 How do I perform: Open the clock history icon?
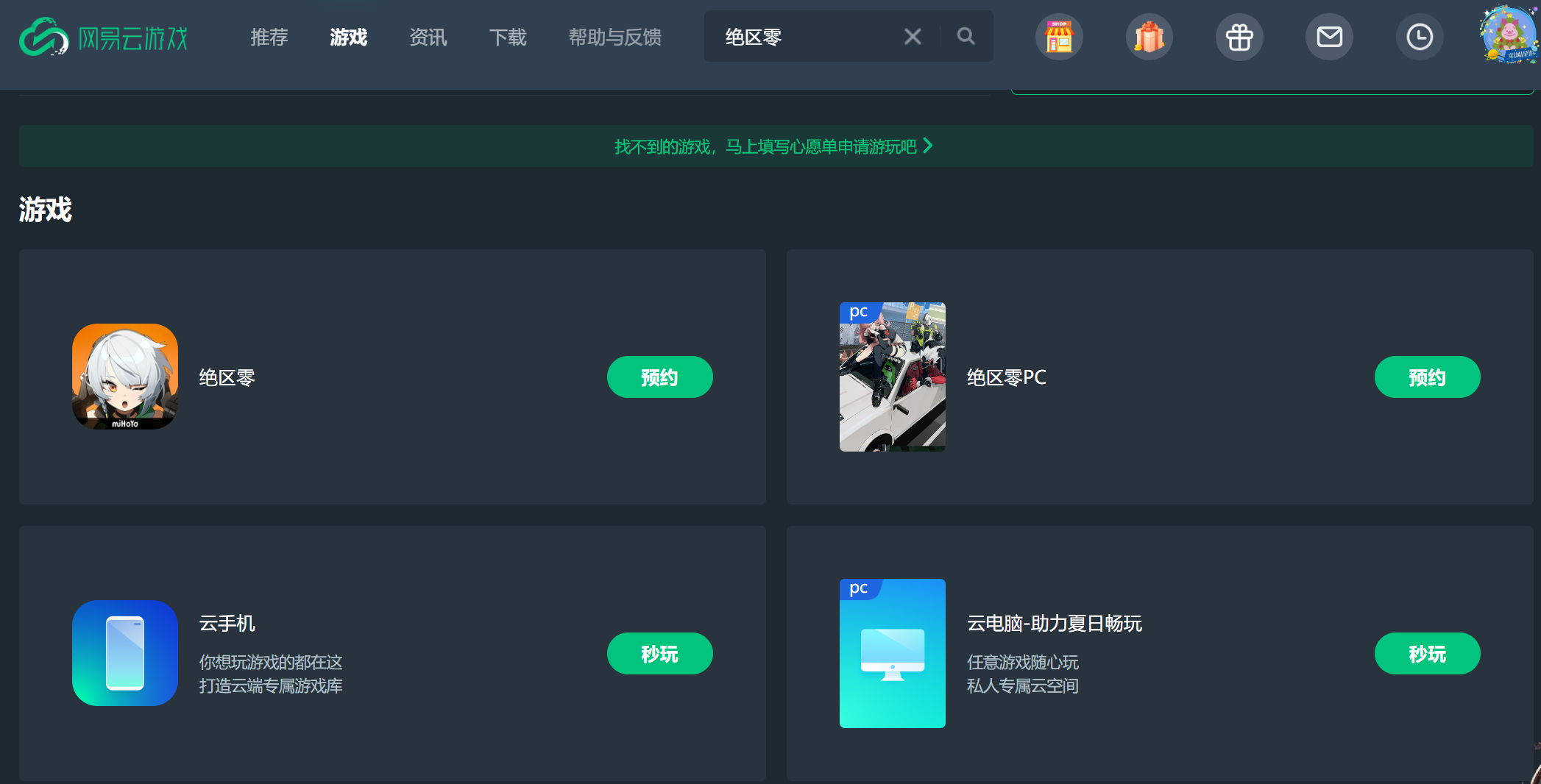1419,37
